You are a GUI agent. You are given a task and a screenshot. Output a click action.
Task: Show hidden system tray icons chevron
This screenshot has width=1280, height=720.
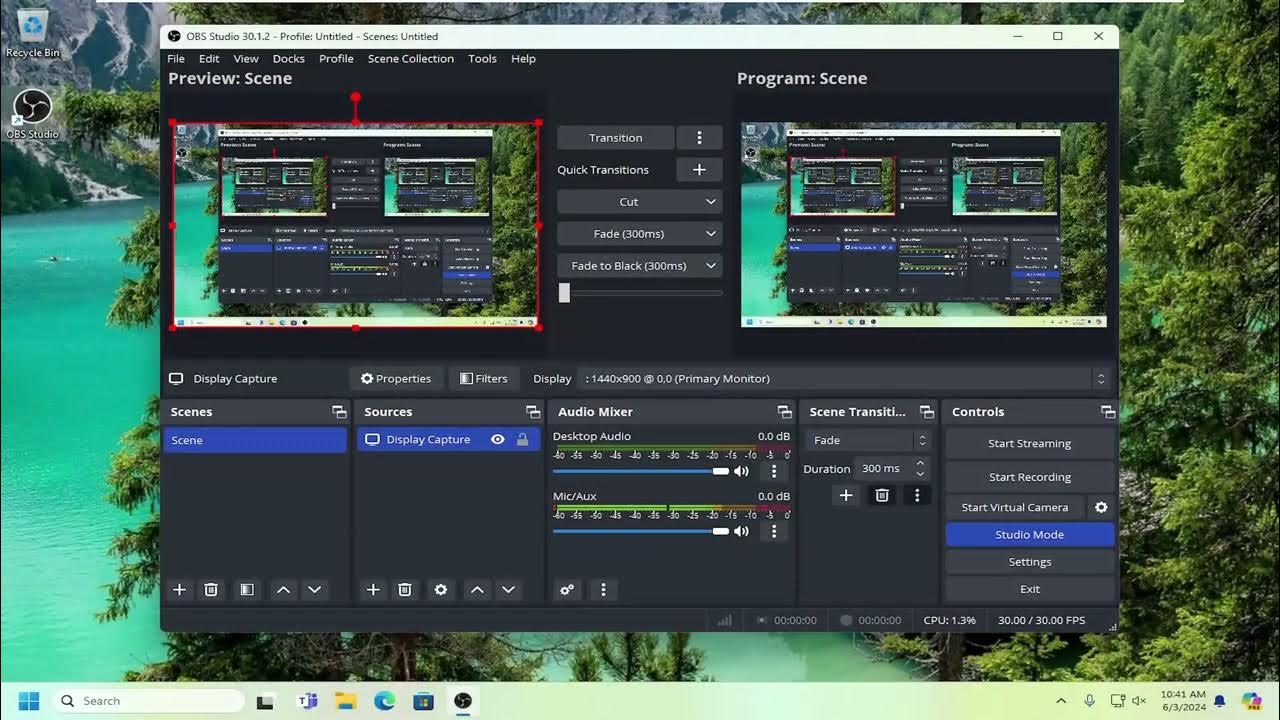pyautogui.click(x=1061, y=701)
